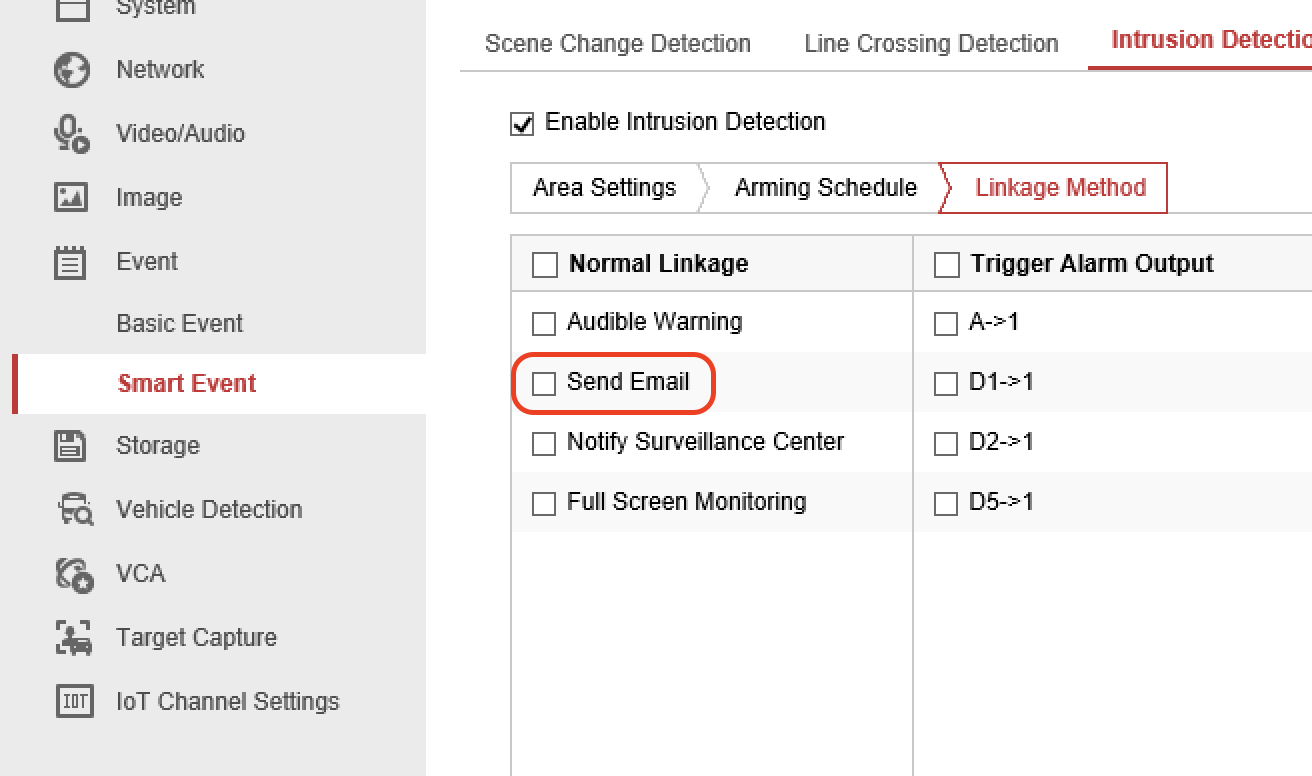Screen dimensions: 1312x776
Task: Tick Notify Surveillance Center checkbox
Action: coord(544,443)
